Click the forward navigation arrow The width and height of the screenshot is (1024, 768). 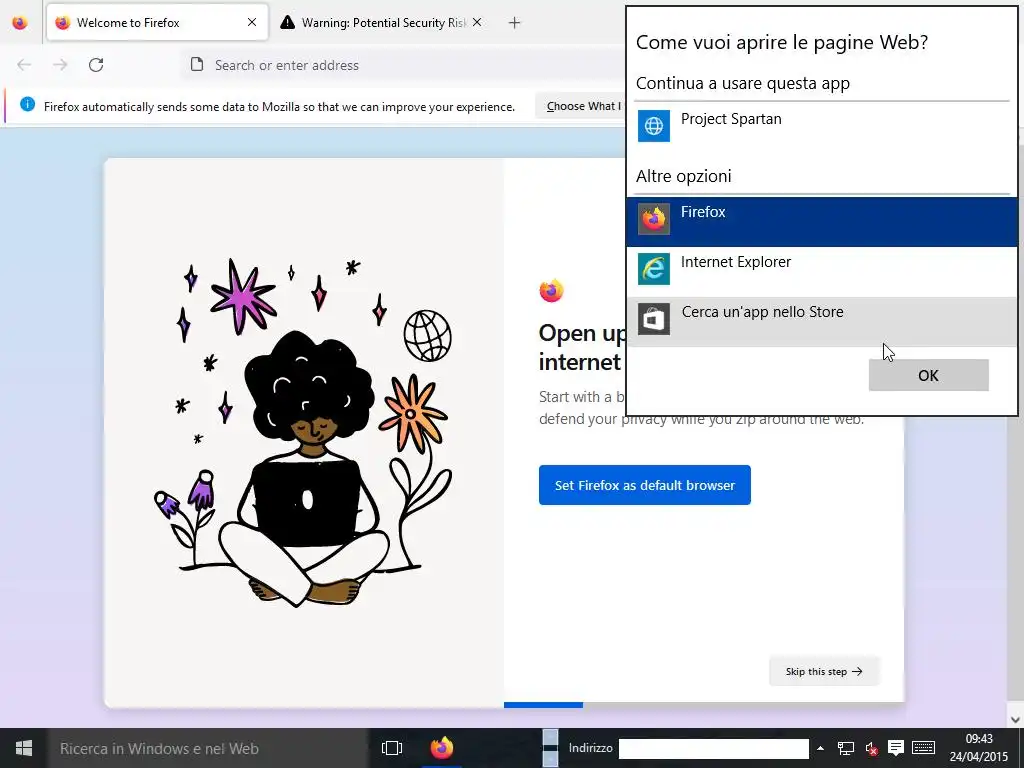pyautogui.click(x=60, y=65)
